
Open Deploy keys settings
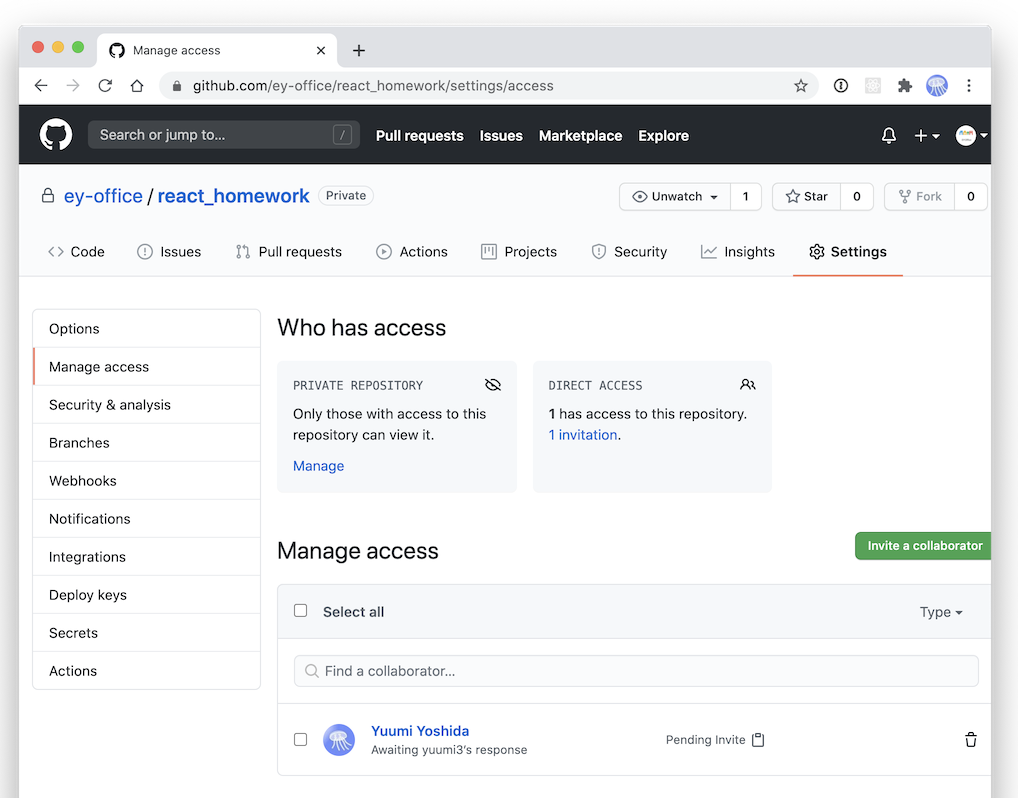coord(147,595)
